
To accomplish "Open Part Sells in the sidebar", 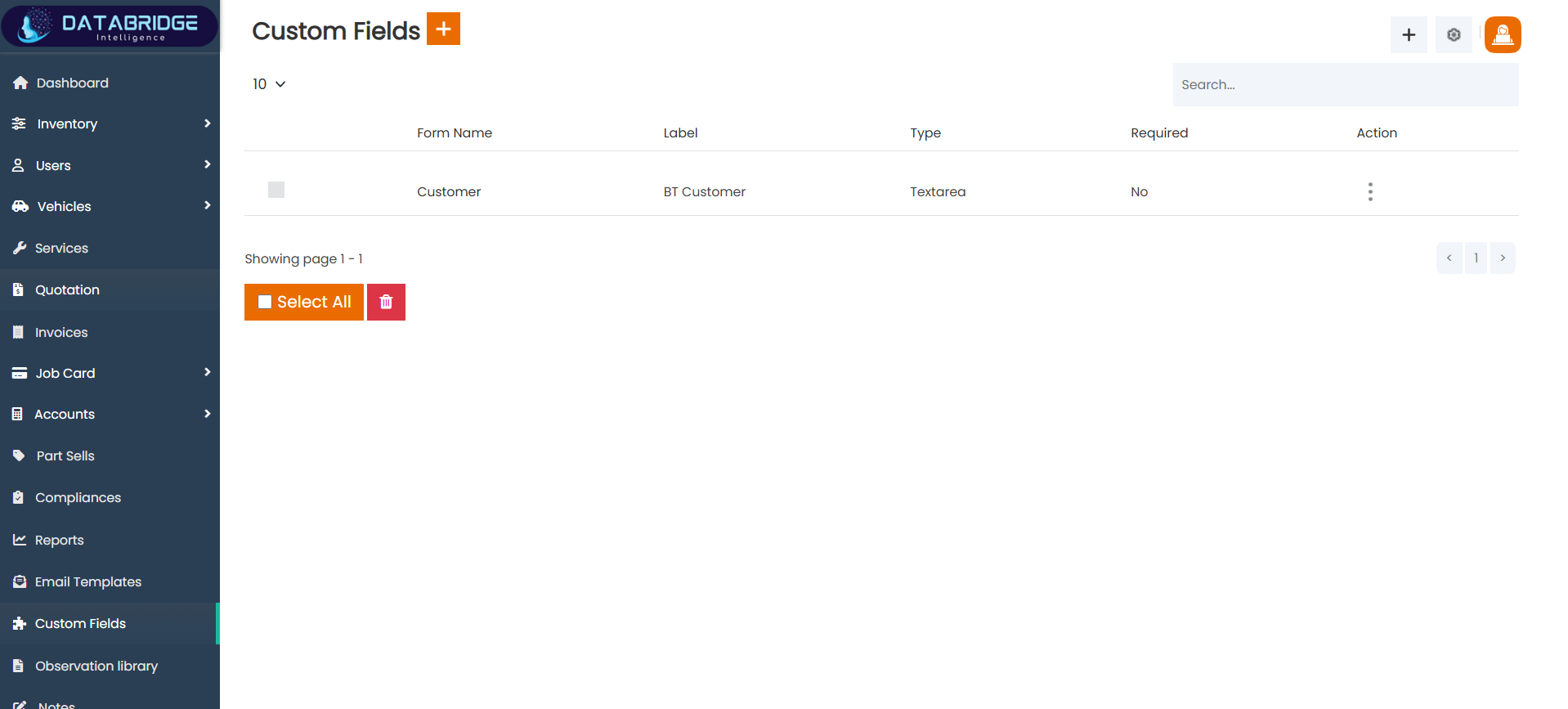I will coord(110,455).
